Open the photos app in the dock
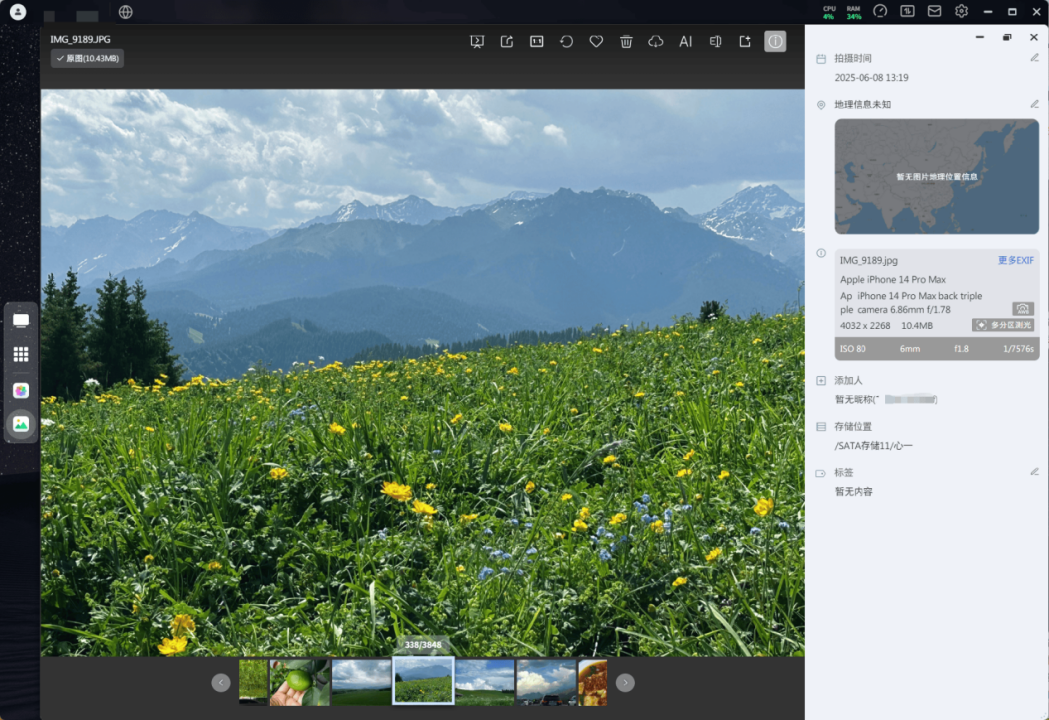 pos(21,424)
